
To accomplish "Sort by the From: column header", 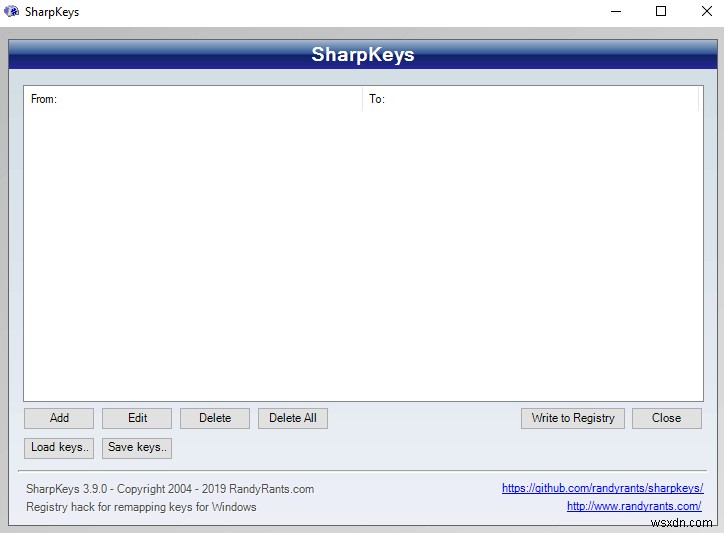I will point(193,99).
